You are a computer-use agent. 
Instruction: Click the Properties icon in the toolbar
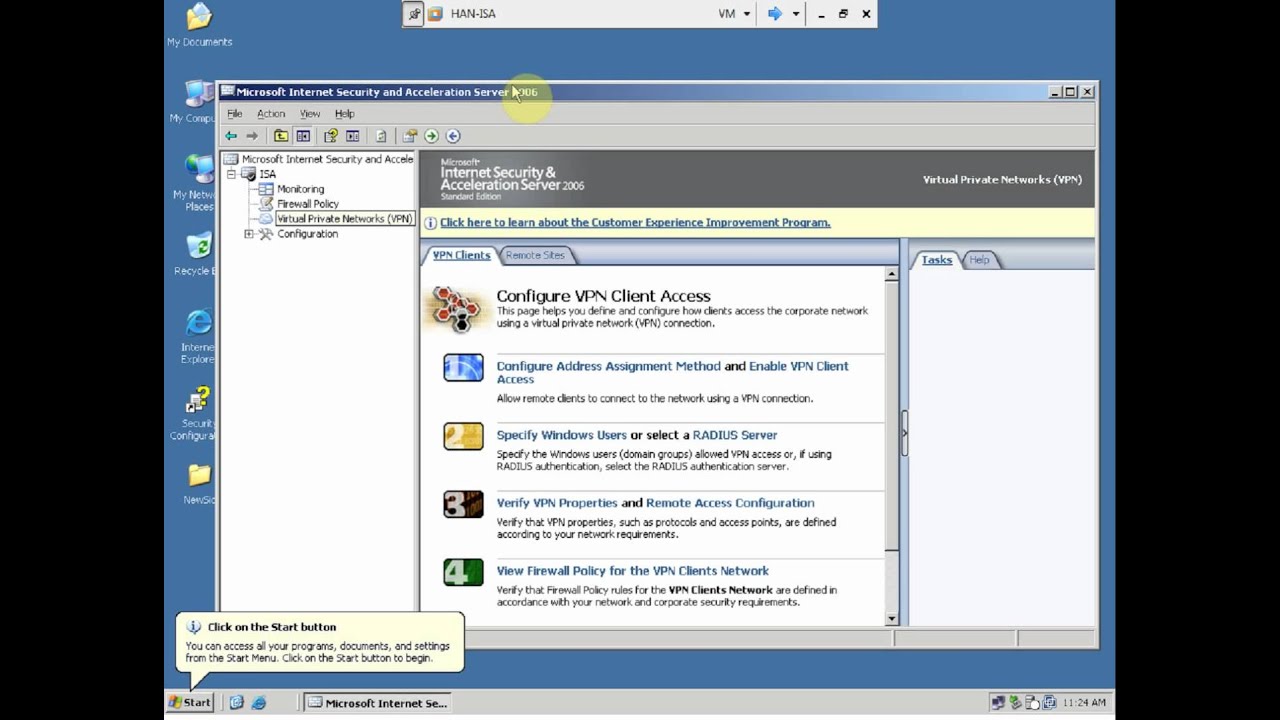(409, 136)
